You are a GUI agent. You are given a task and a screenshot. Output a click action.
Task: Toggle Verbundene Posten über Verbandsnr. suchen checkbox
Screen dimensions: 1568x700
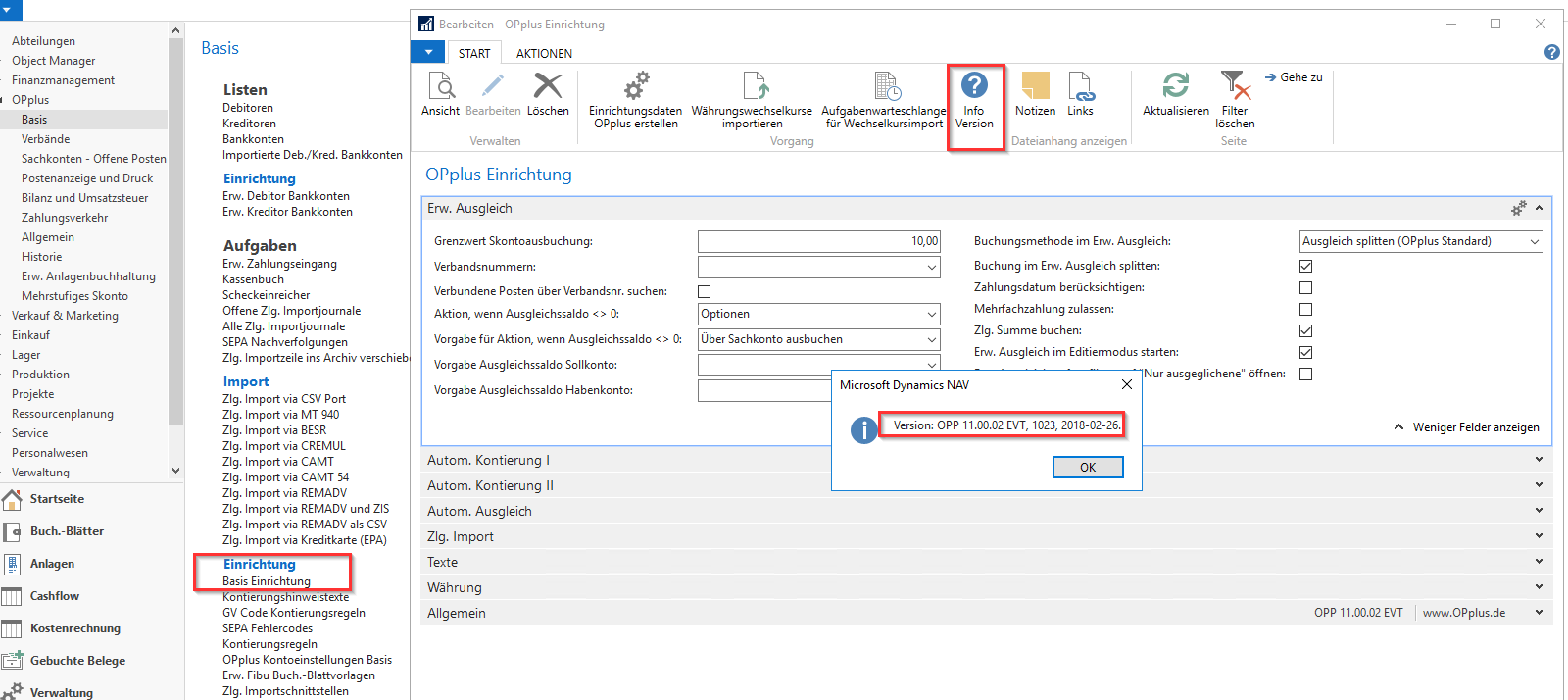click(x=704, y=291)
